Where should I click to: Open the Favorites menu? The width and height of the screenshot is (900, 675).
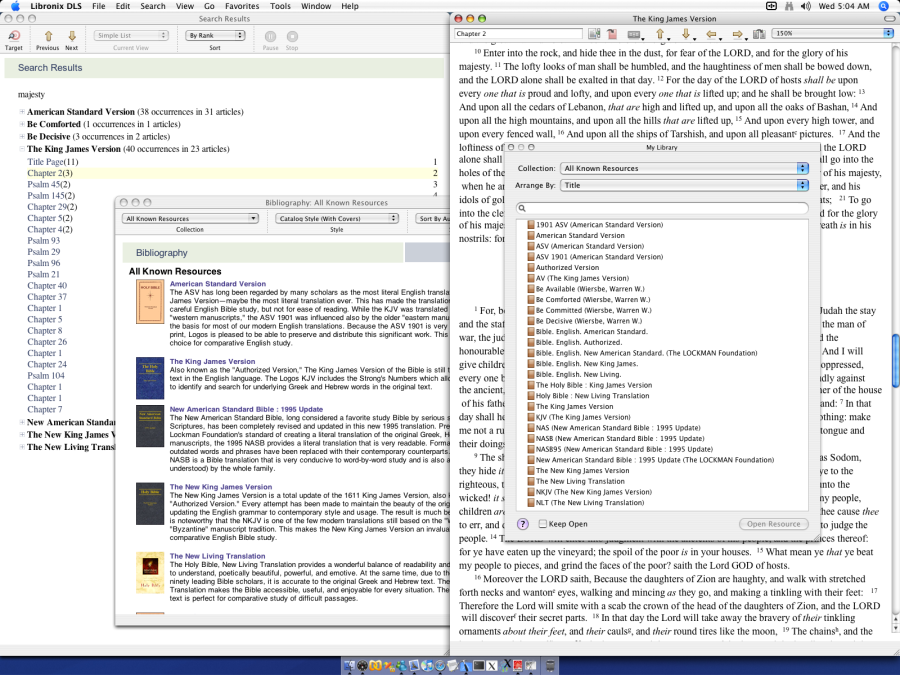coord(241,6)
